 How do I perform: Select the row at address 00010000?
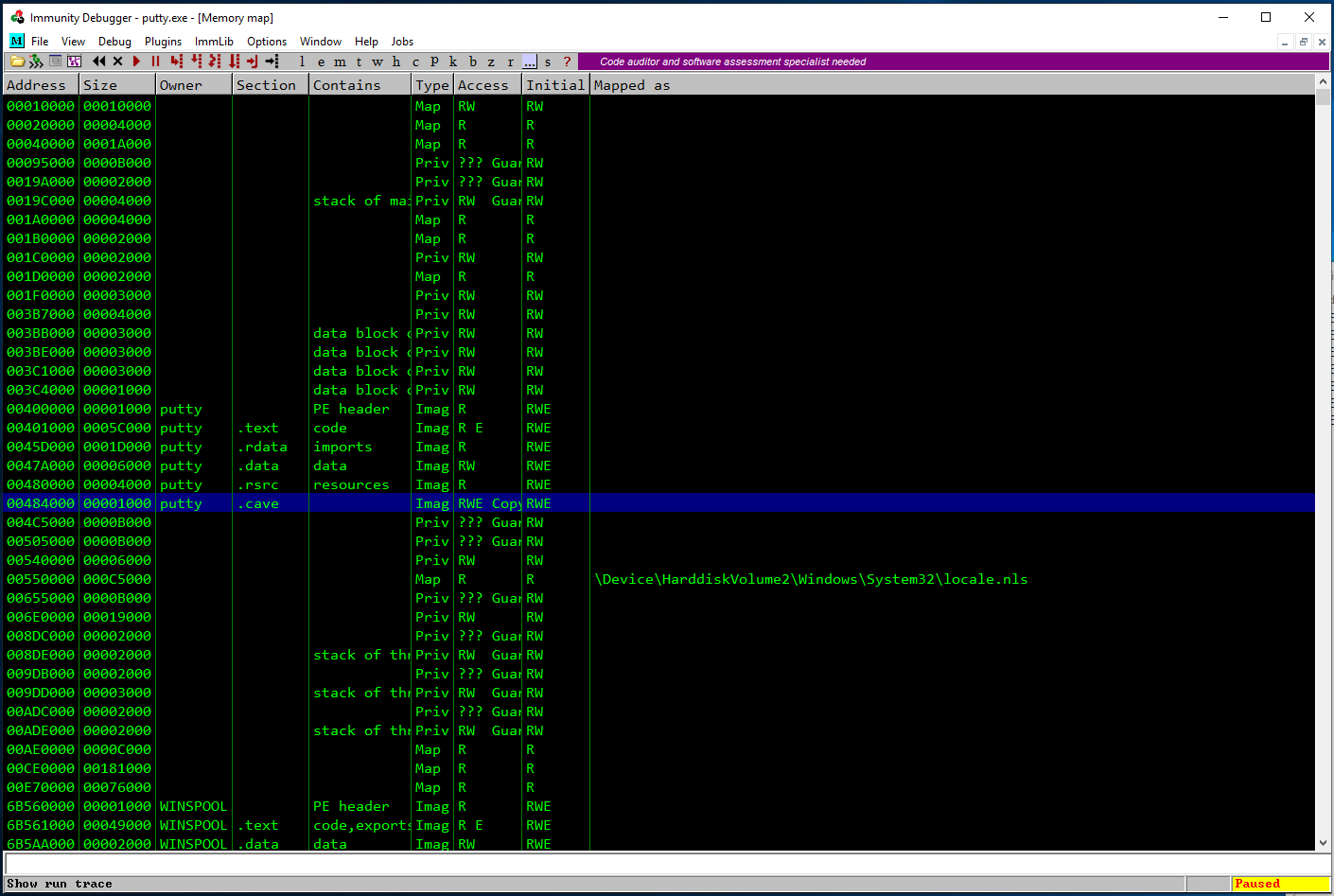coord(658,106)
